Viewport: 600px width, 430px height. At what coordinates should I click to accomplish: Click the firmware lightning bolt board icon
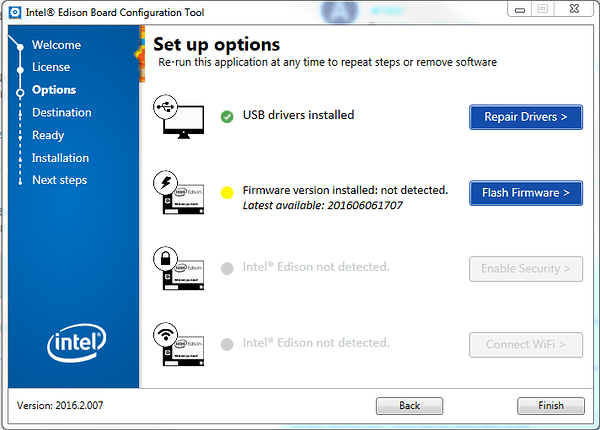coord(178,192)
